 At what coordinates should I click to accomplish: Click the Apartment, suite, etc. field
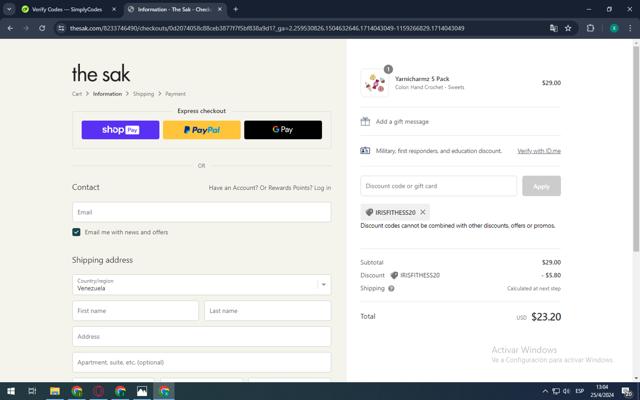[202, 362]
